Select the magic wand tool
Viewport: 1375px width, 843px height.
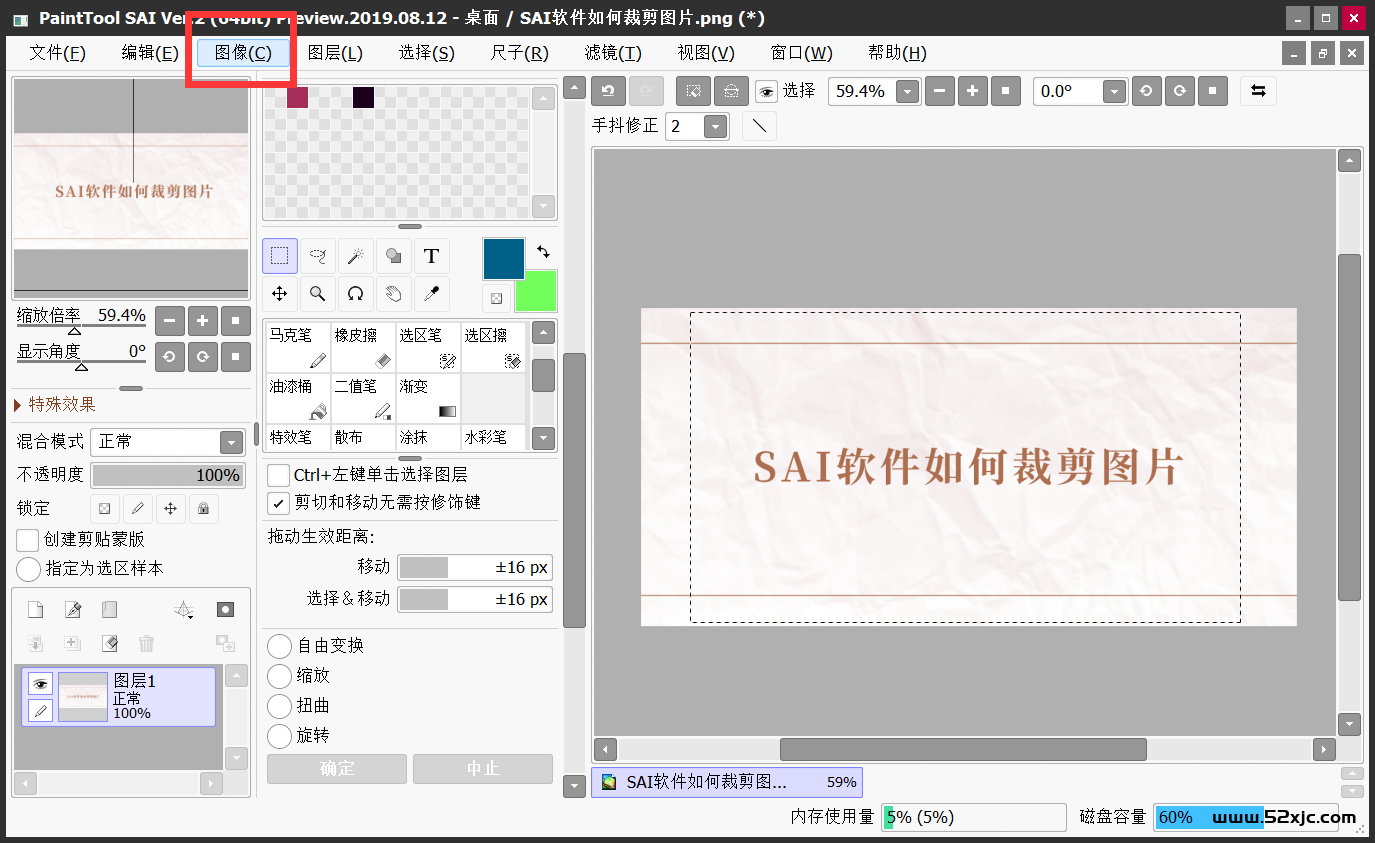(x=355, y=256)
